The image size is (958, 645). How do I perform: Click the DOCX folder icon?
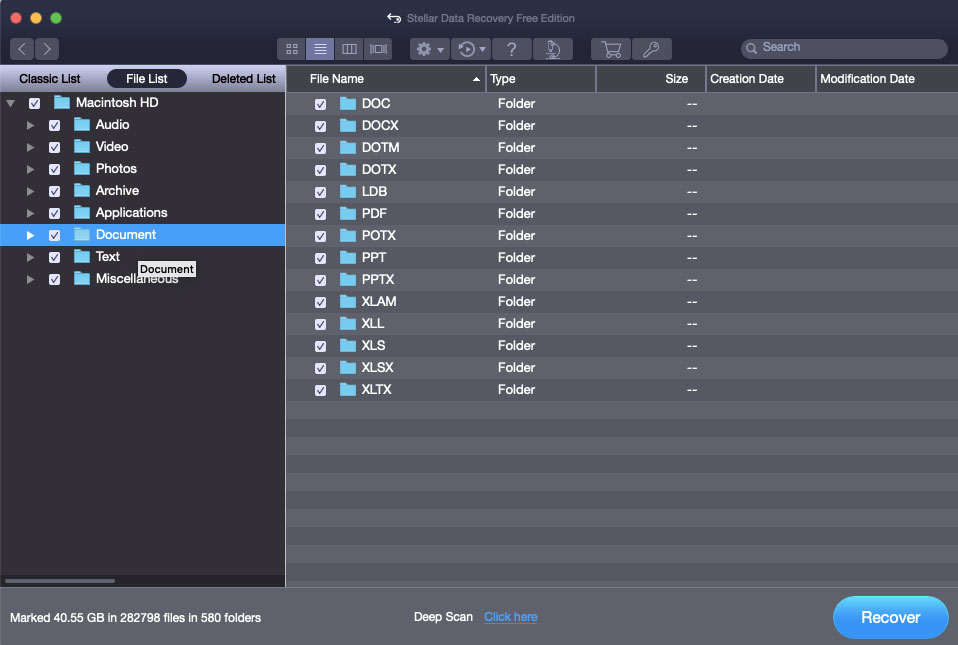coord(348,125)
